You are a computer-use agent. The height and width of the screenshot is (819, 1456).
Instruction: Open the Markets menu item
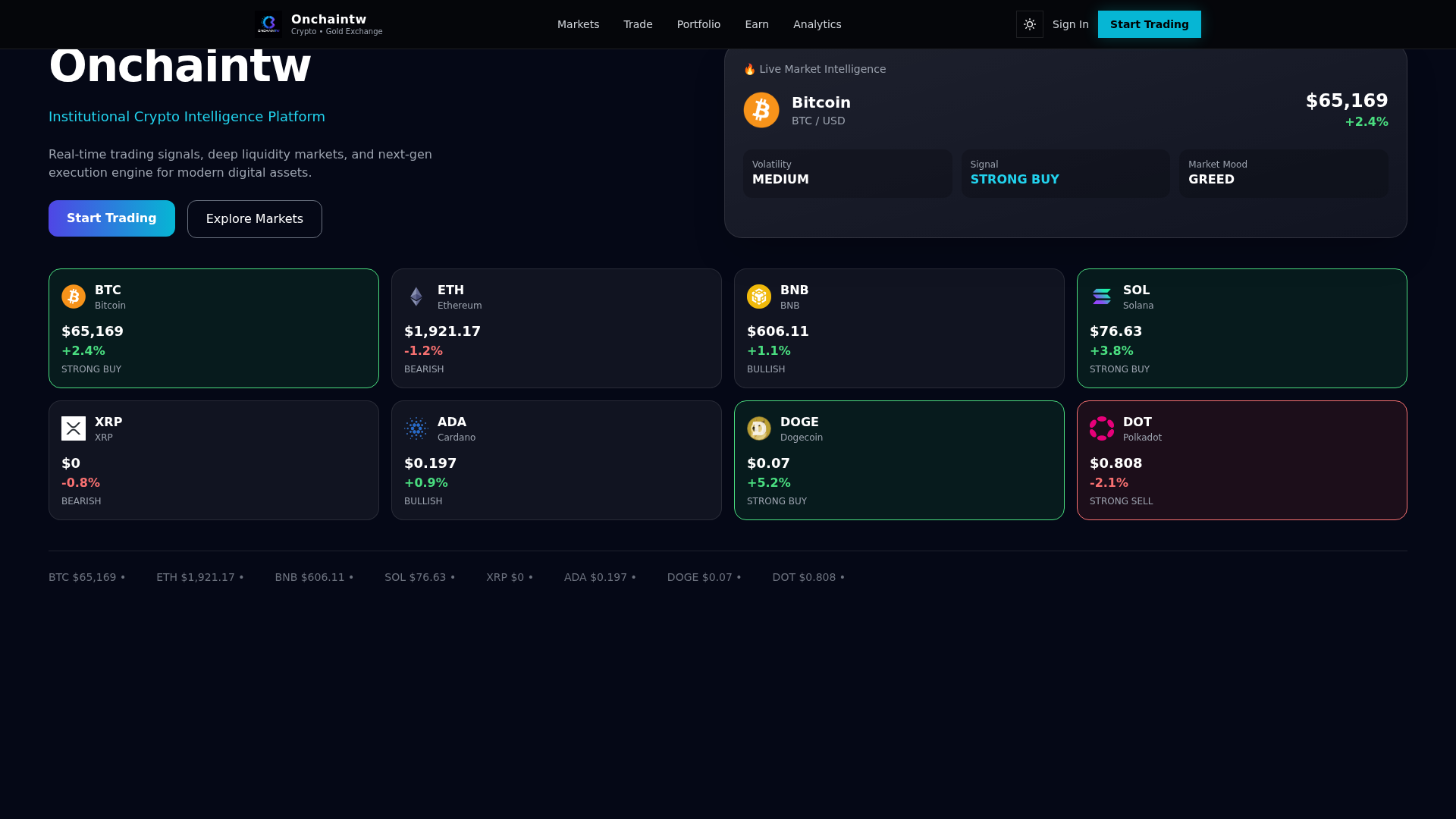[x=578, y=24]
